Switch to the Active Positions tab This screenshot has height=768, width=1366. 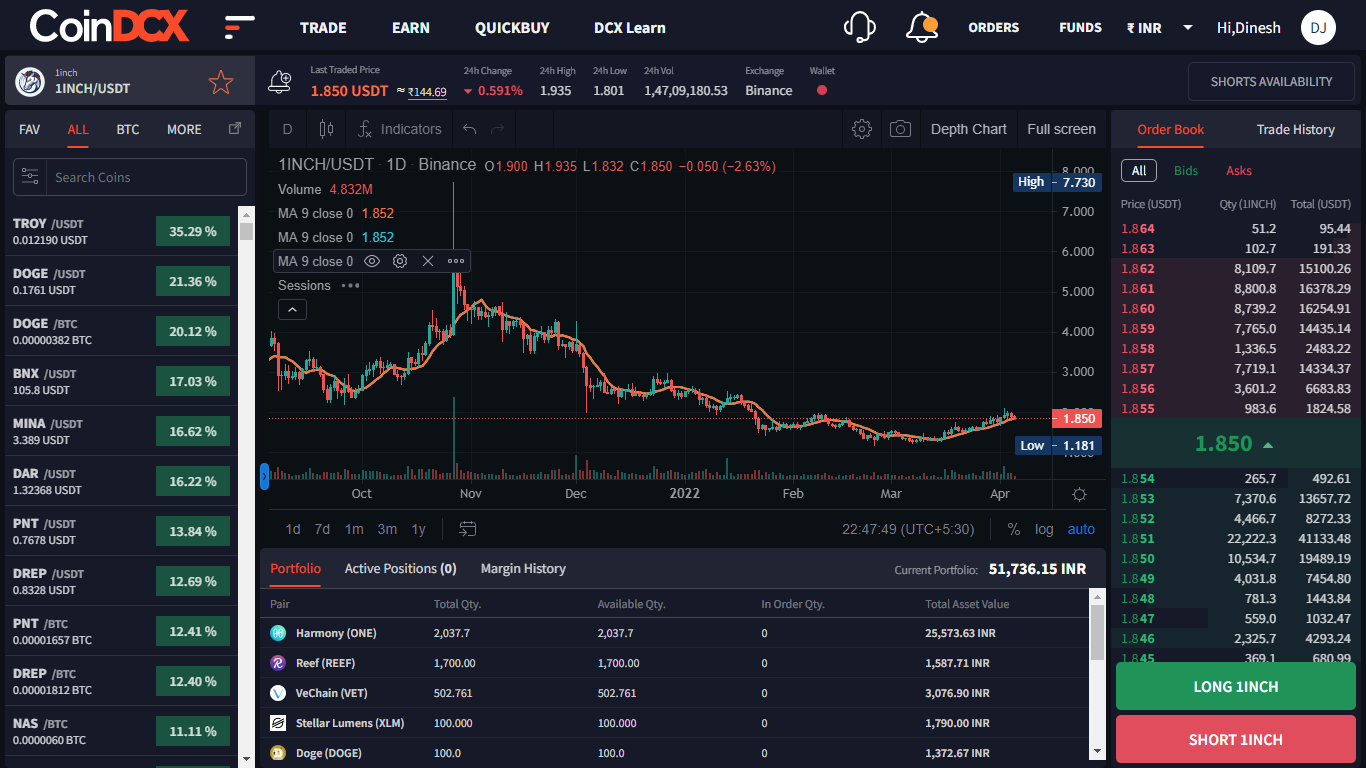click(x=400, y=568)
